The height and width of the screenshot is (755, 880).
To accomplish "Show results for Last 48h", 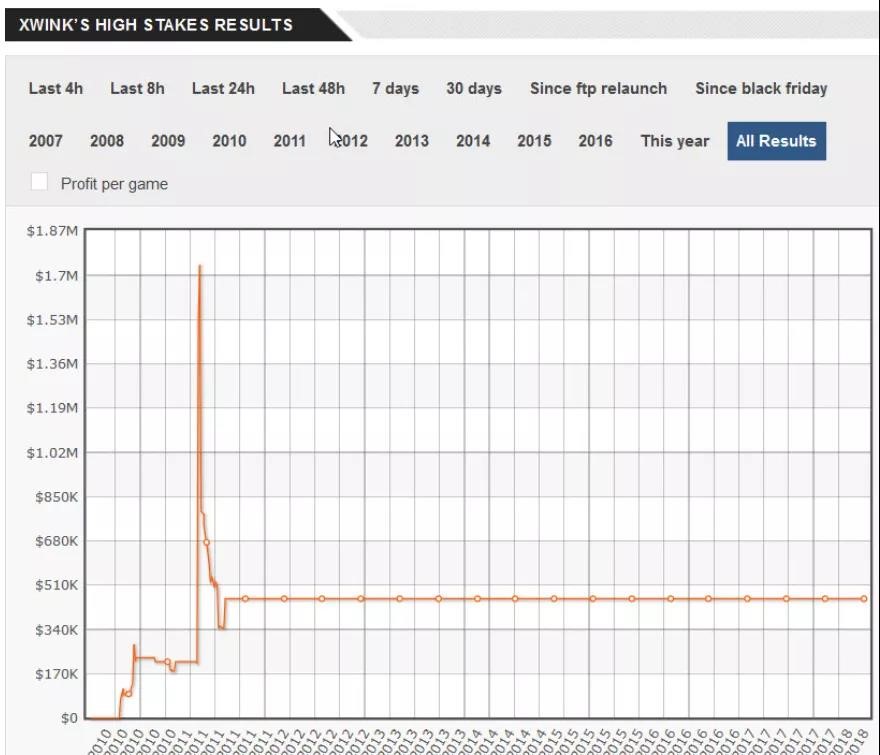I will pyautogui.click(x=313, y=89).
